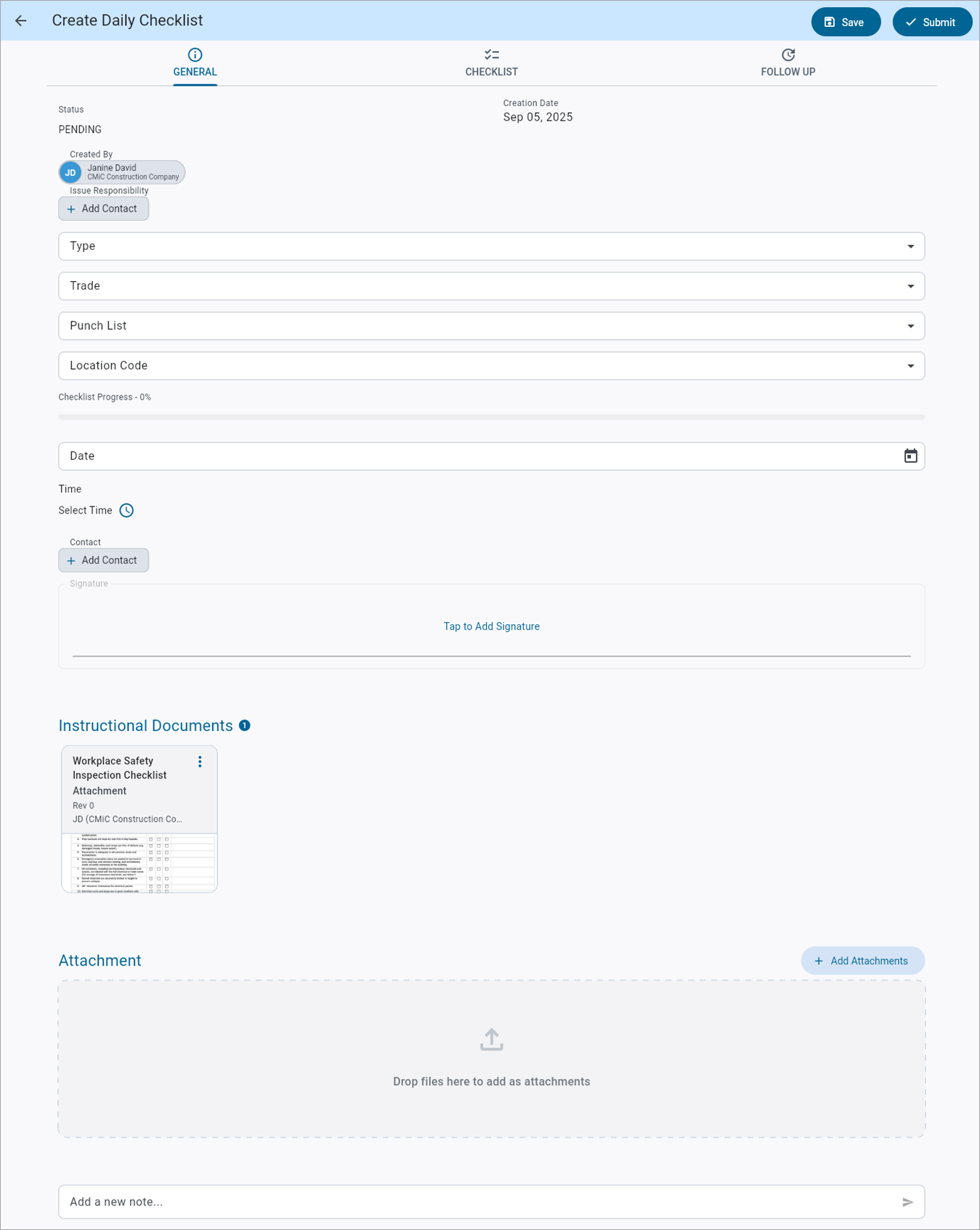This screenshot has width=980, height=1230.
Task: Click the 'Drop files here' text
Action: [x=491, y=1081]
